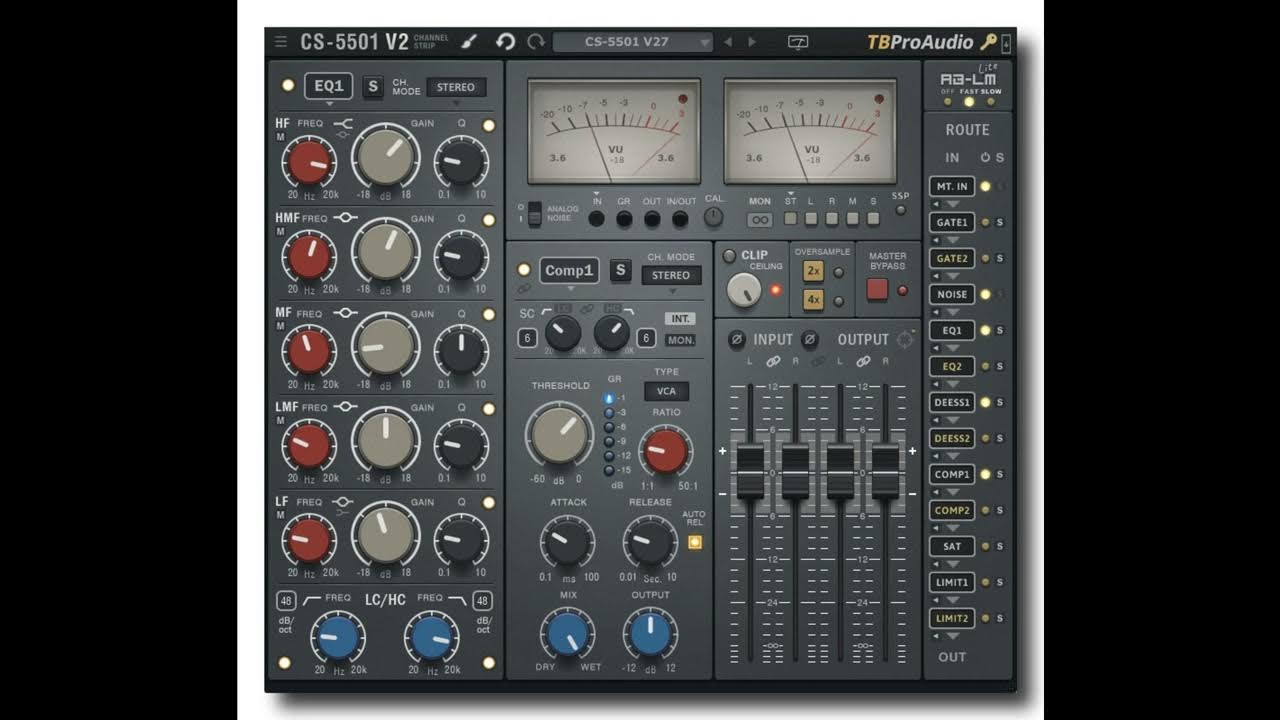1280x720 pixels.
Task: Open the compressor TYPE VCA dropdown
Action: 666,391
